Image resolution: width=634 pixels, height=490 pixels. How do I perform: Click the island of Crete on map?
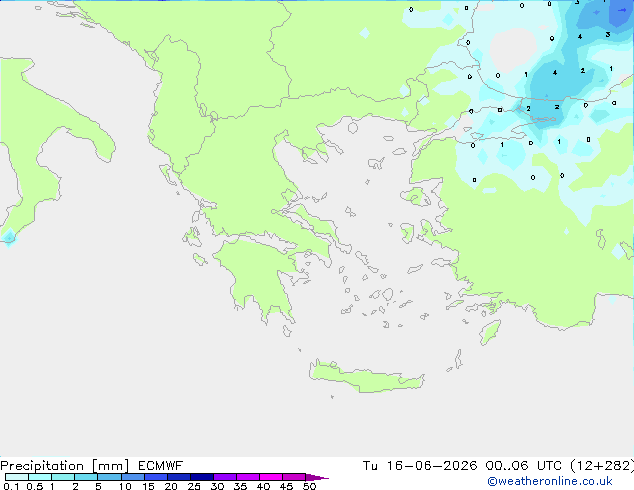click(366, 377)
